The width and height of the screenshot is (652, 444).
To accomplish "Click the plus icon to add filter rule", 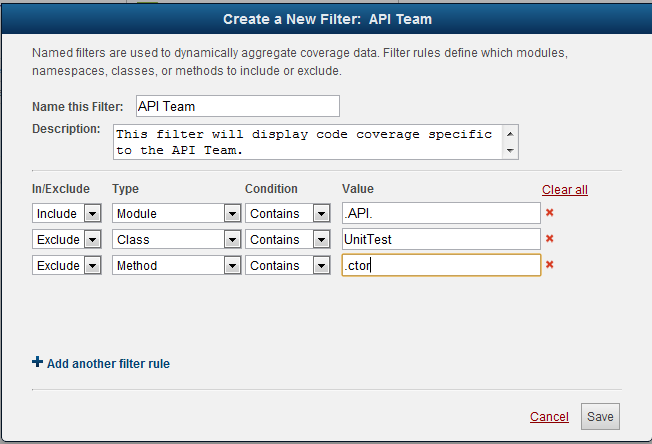I will 38,363.
